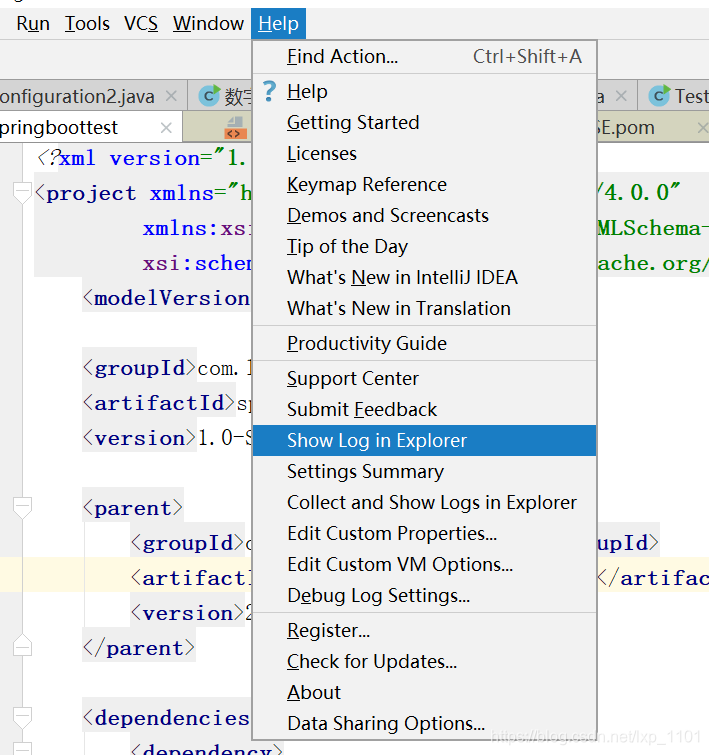The image size is (709, 755).
Task: Click the xmlns:xsi attribute text
Action: pos(195,228)
